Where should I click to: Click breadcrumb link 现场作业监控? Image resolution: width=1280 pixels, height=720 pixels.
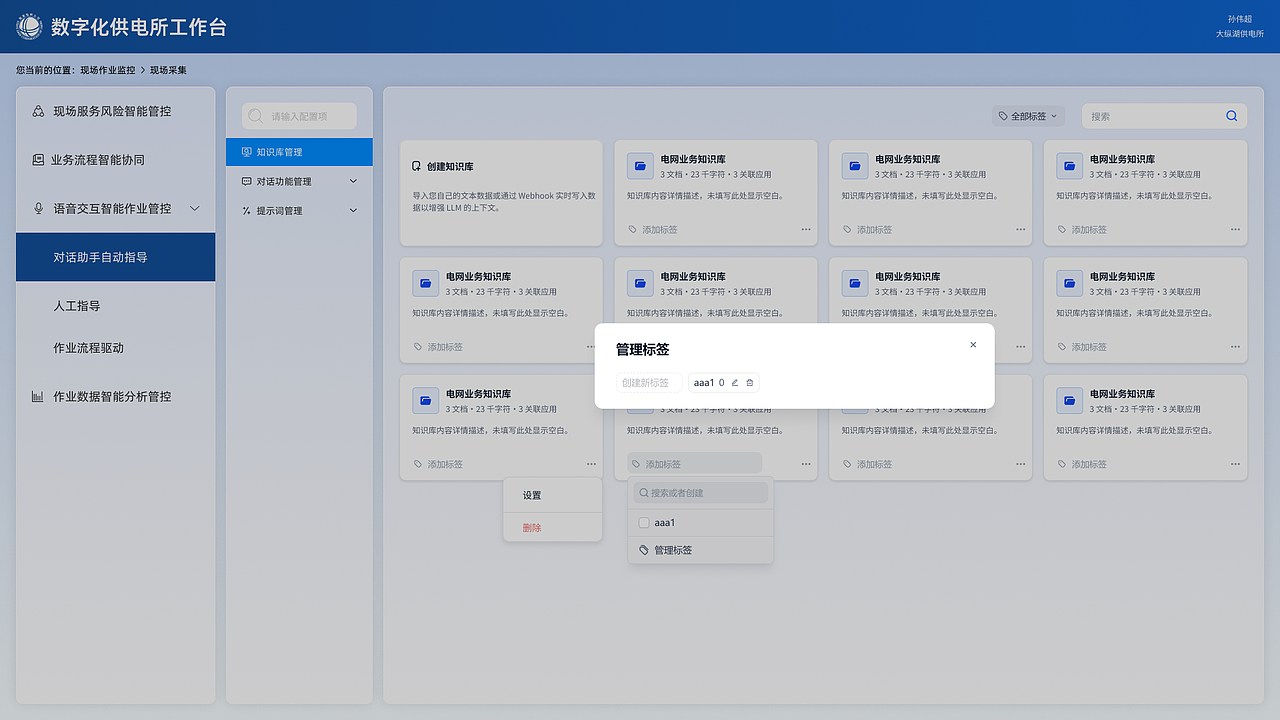[107, 70]
